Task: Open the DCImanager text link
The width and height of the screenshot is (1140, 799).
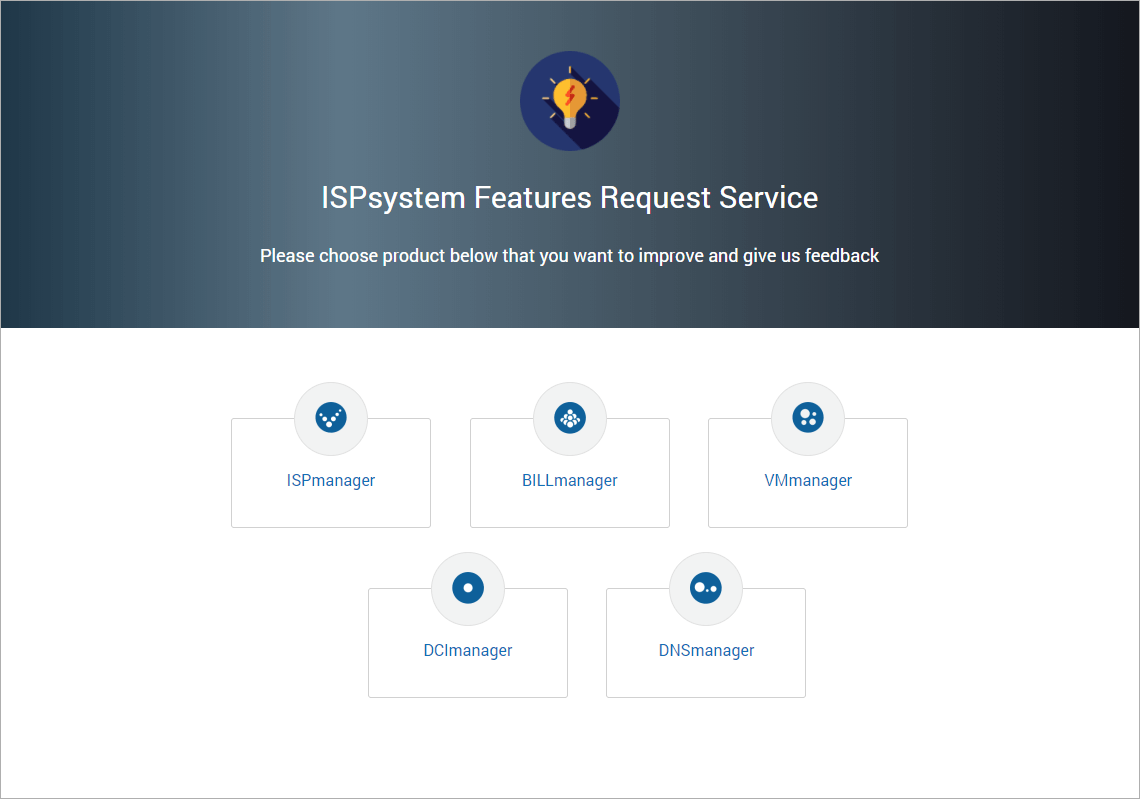Action: pos(468,651)
